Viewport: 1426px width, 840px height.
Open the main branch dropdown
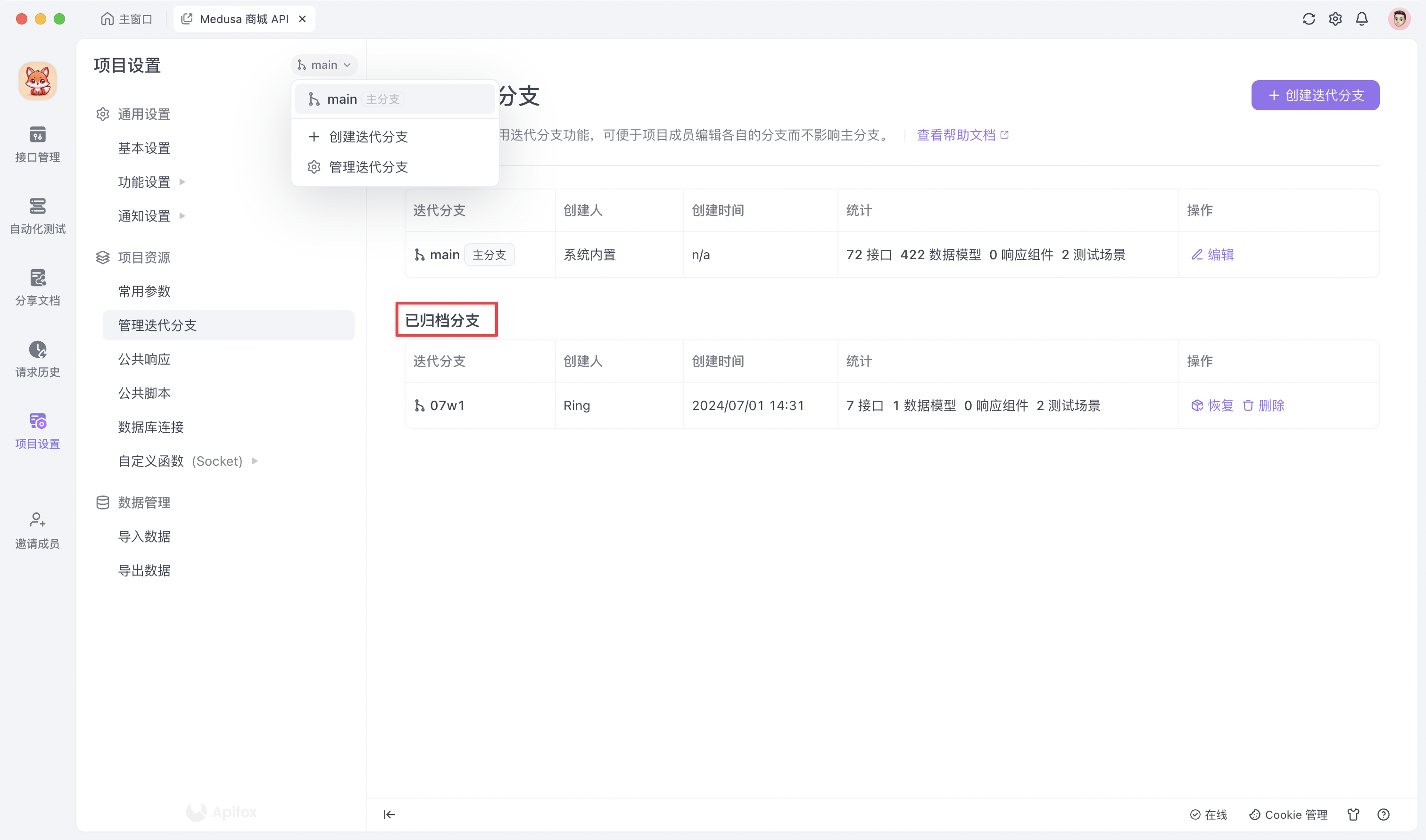(x=324, y=65)
